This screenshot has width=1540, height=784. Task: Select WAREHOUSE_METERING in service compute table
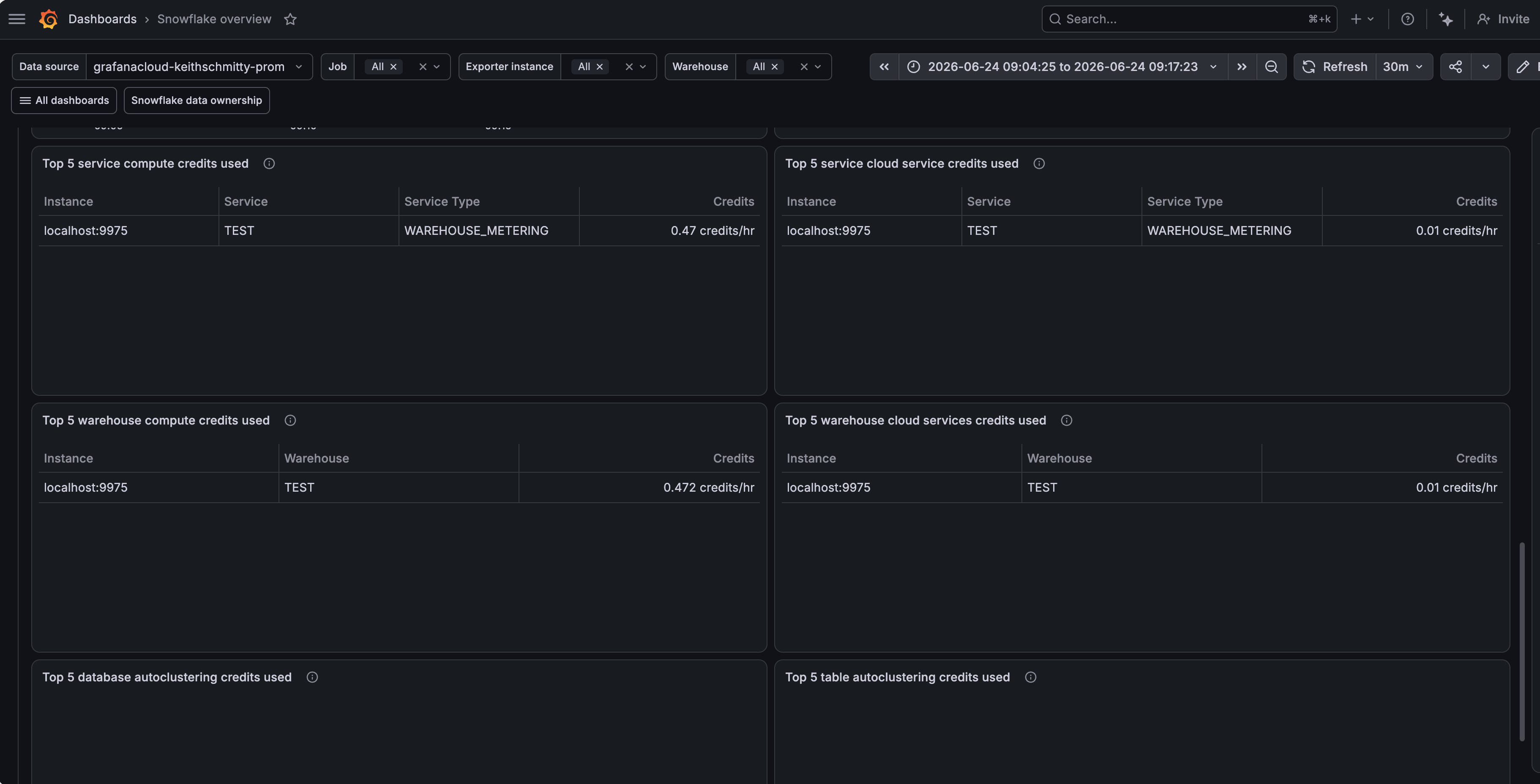click(x=476, y=231)
